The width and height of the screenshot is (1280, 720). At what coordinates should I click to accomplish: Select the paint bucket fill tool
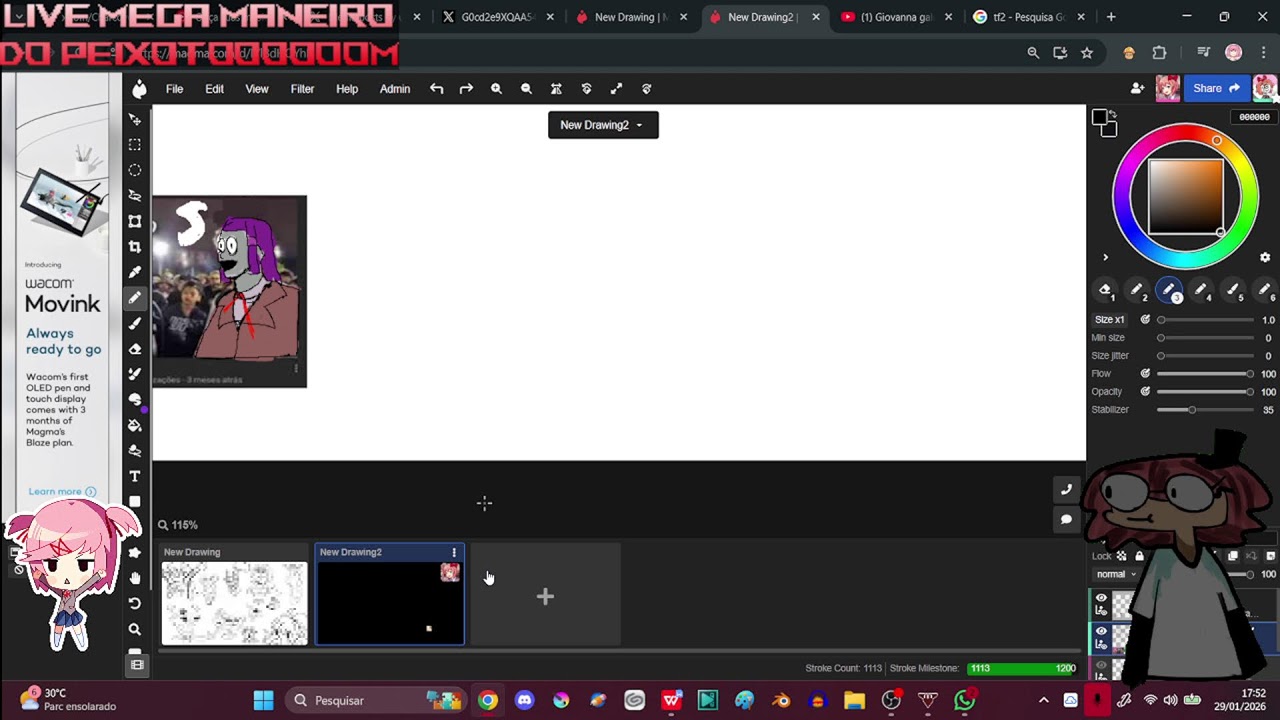135,425
